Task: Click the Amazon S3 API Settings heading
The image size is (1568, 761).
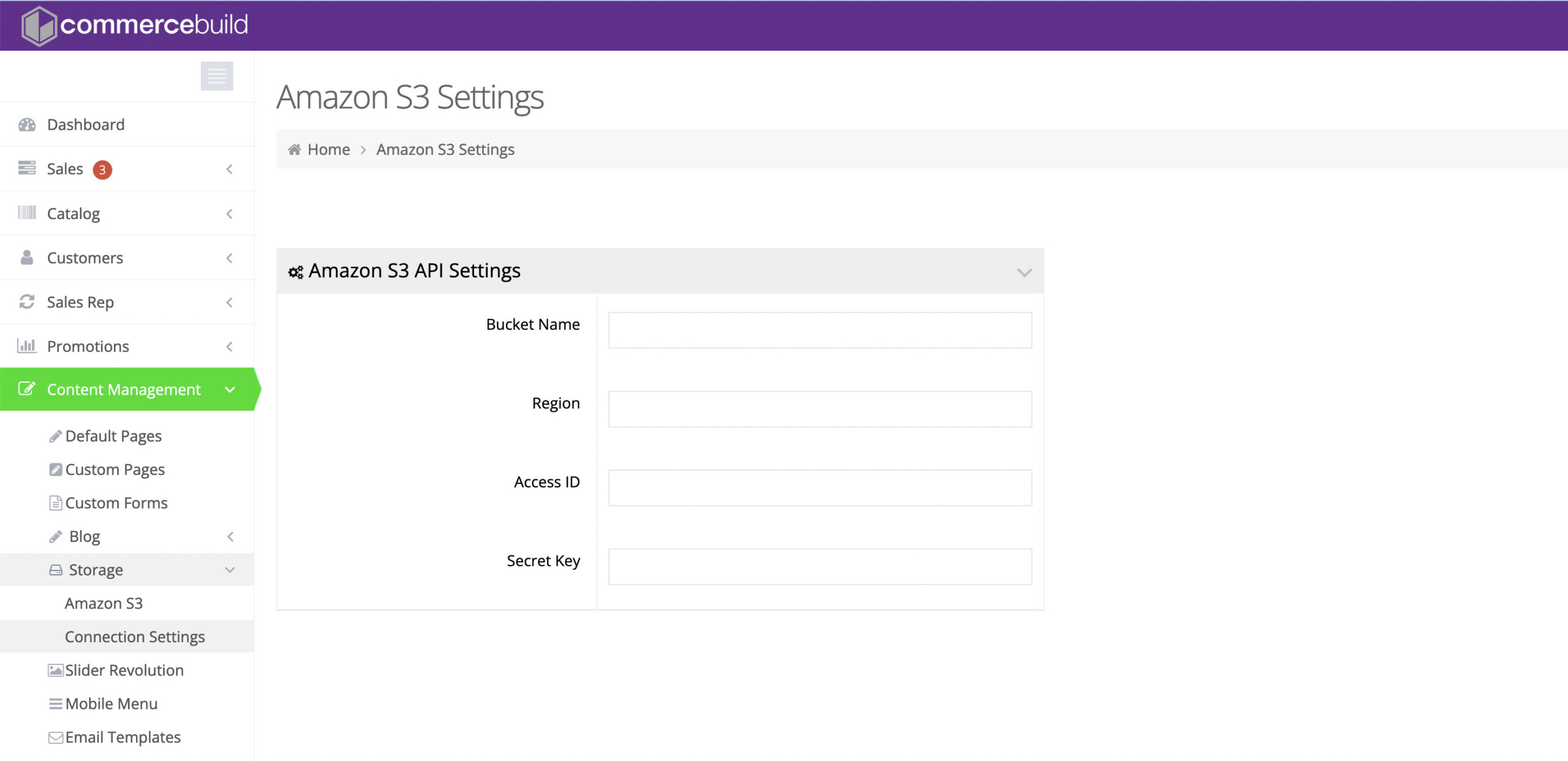Action: (x=415, y=271)
